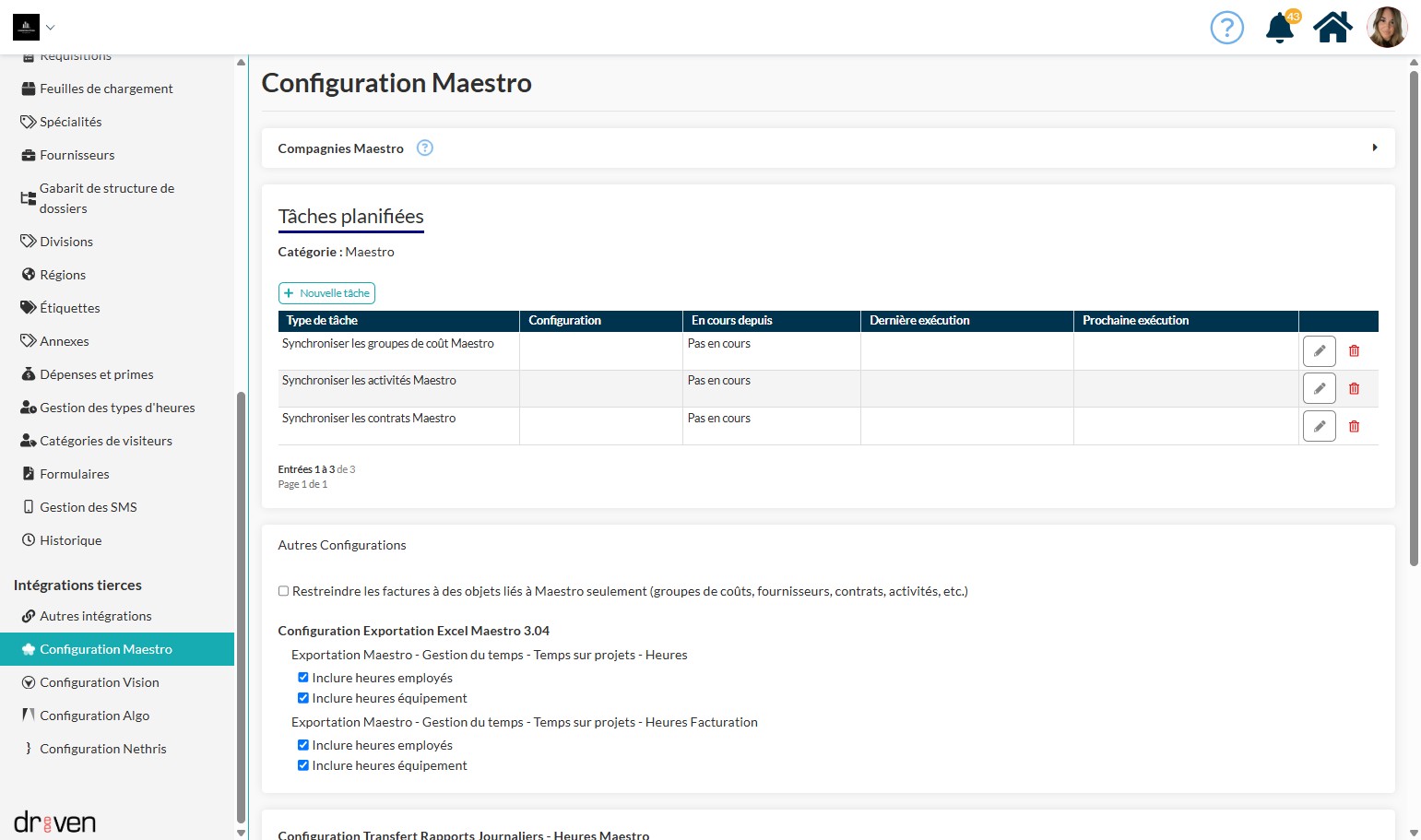The image size is (1421, 840).
Task: Toggle Restreindre les factures checkbox
Action: click(283, 591)
